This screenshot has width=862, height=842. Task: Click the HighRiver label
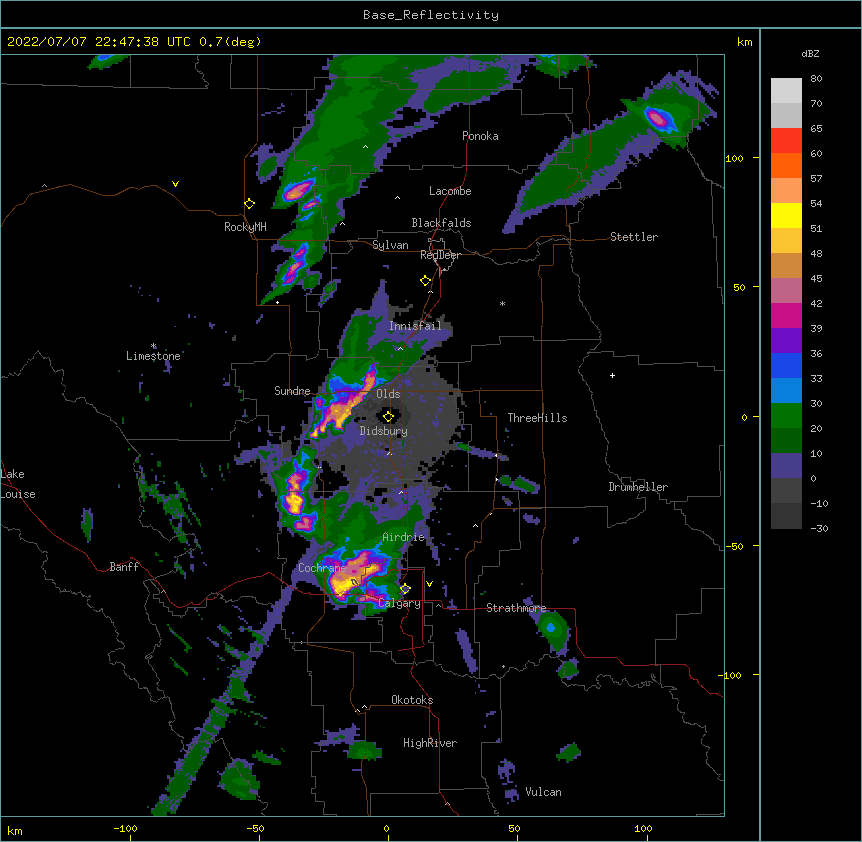click(x=430, y=743)
